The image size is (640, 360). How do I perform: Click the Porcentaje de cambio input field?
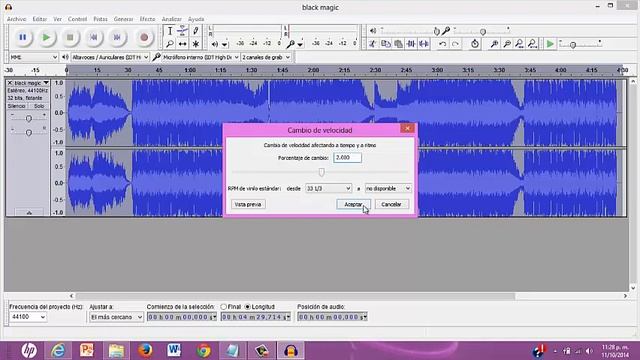point(347,158)
